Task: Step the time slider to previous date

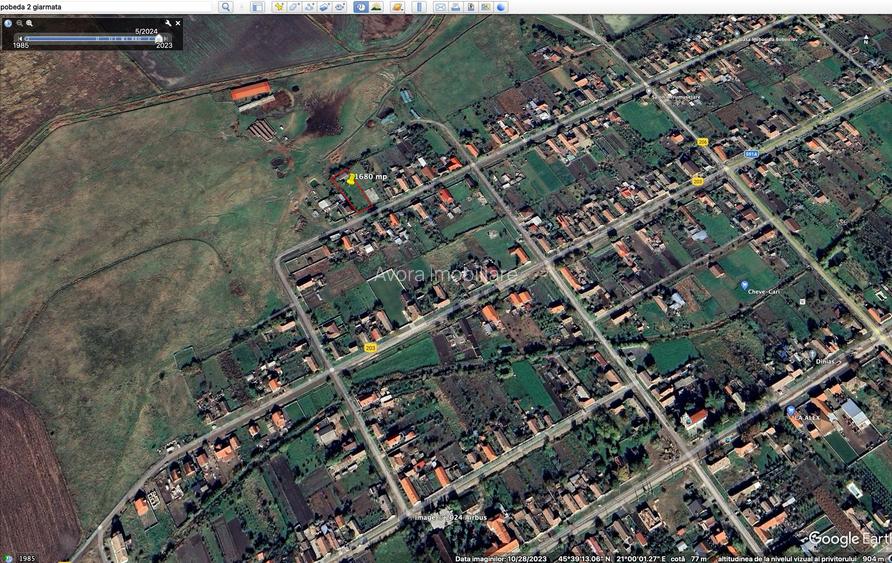Action: (20, 38)
